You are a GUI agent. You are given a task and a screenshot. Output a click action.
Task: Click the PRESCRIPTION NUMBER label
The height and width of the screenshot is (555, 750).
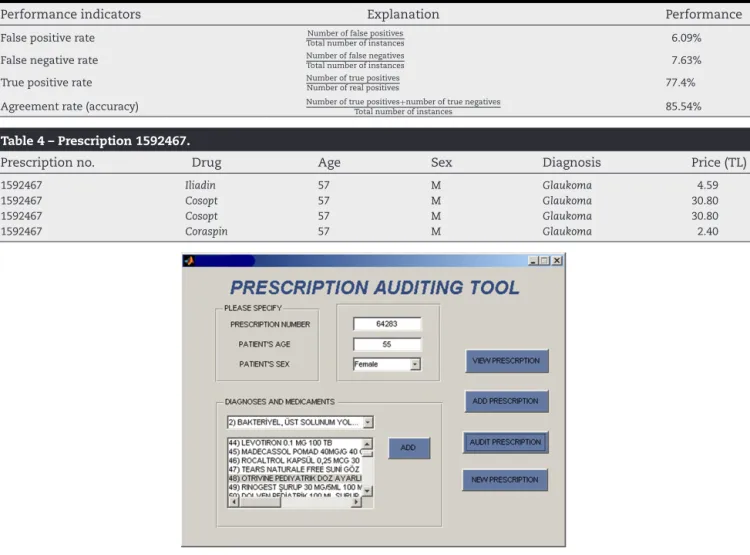click(270, 324)
